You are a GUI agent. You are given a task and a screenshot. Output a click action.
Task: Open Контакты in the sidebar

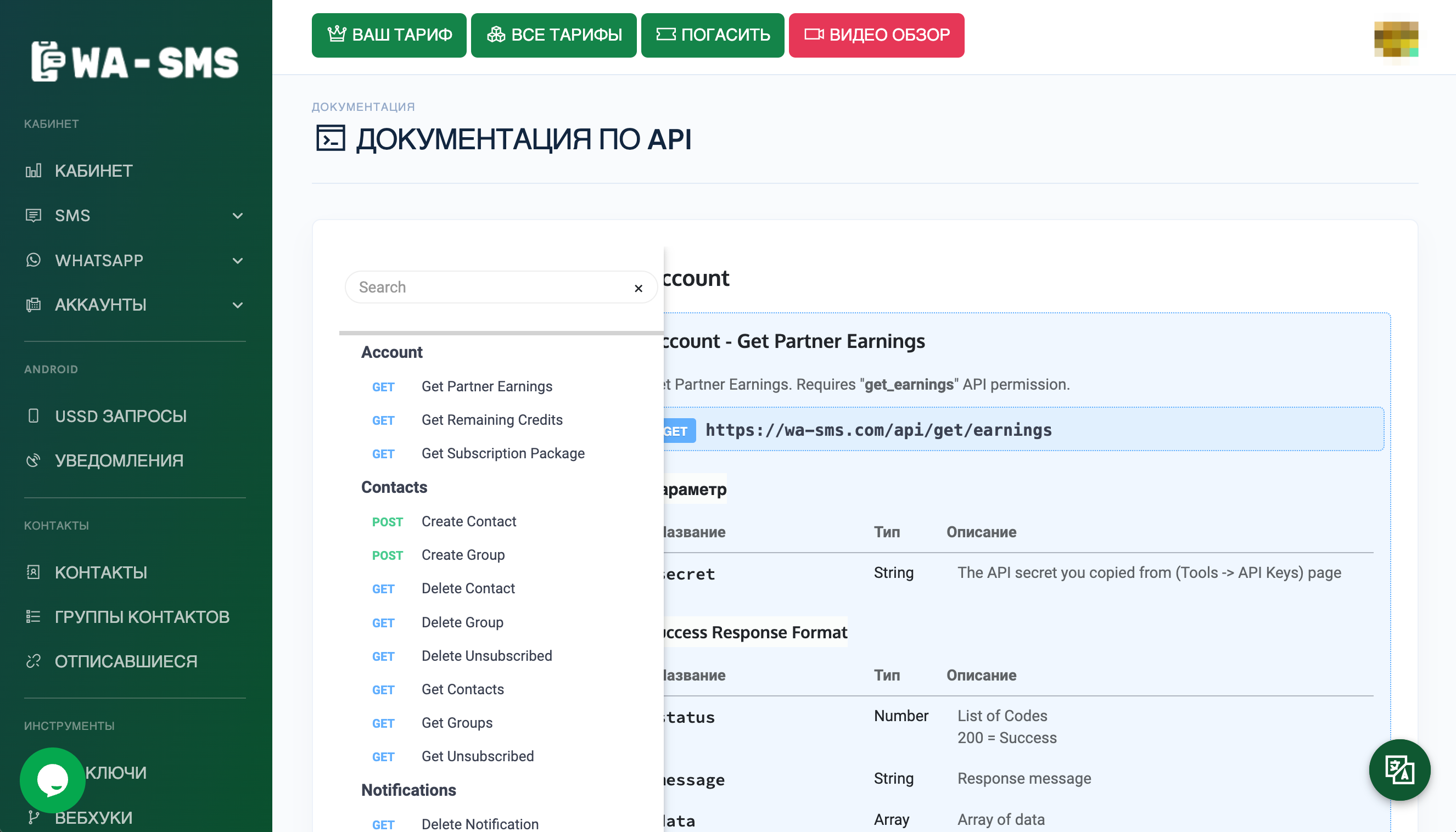coord(100,572)
